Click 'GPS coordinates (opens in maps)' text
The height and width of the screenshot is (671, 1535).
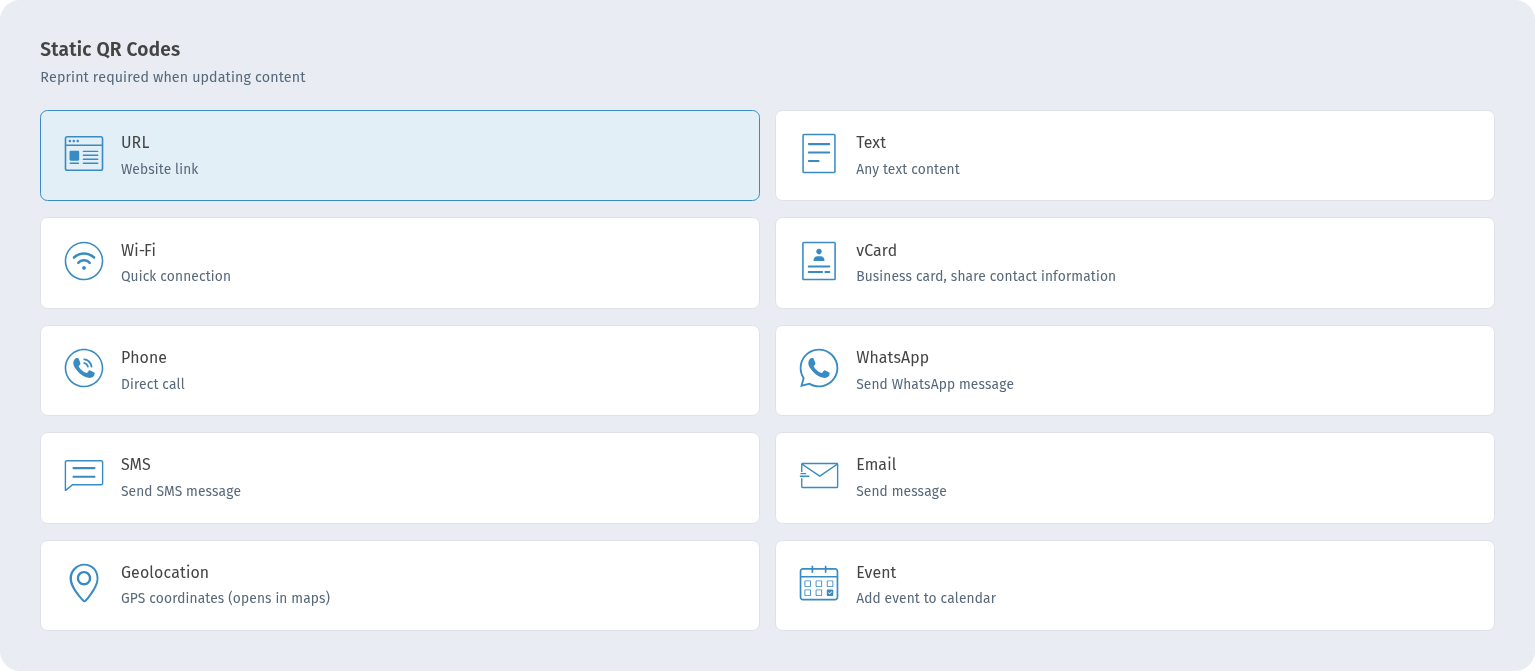click(x=226, y=598)
